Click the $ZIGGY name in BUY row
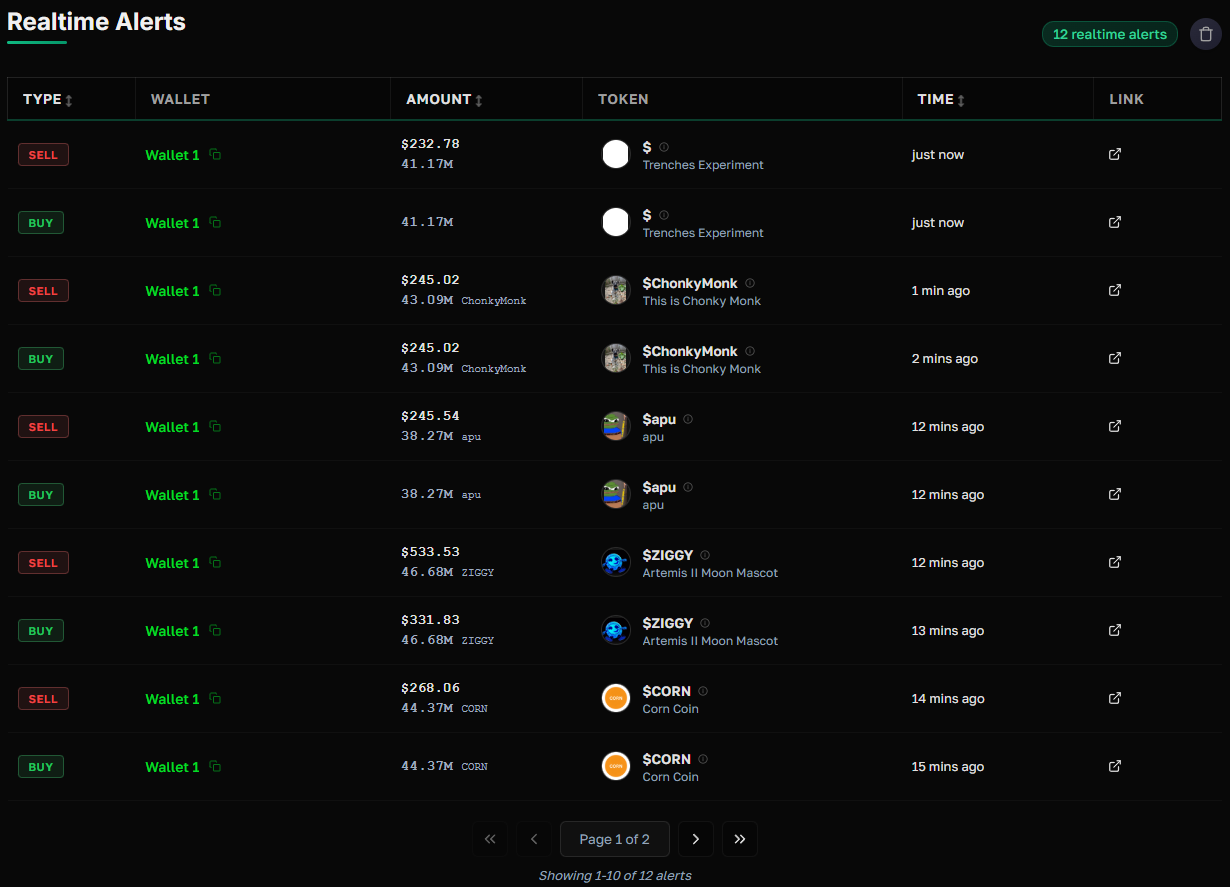Viewport: 1230px width, 887px height. point(668,623)
